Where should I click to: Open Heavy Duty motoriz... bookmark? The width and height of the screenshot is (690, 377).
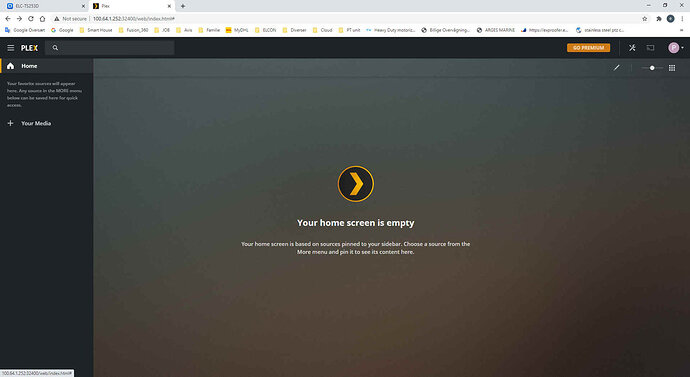click(x=390, y=30)
